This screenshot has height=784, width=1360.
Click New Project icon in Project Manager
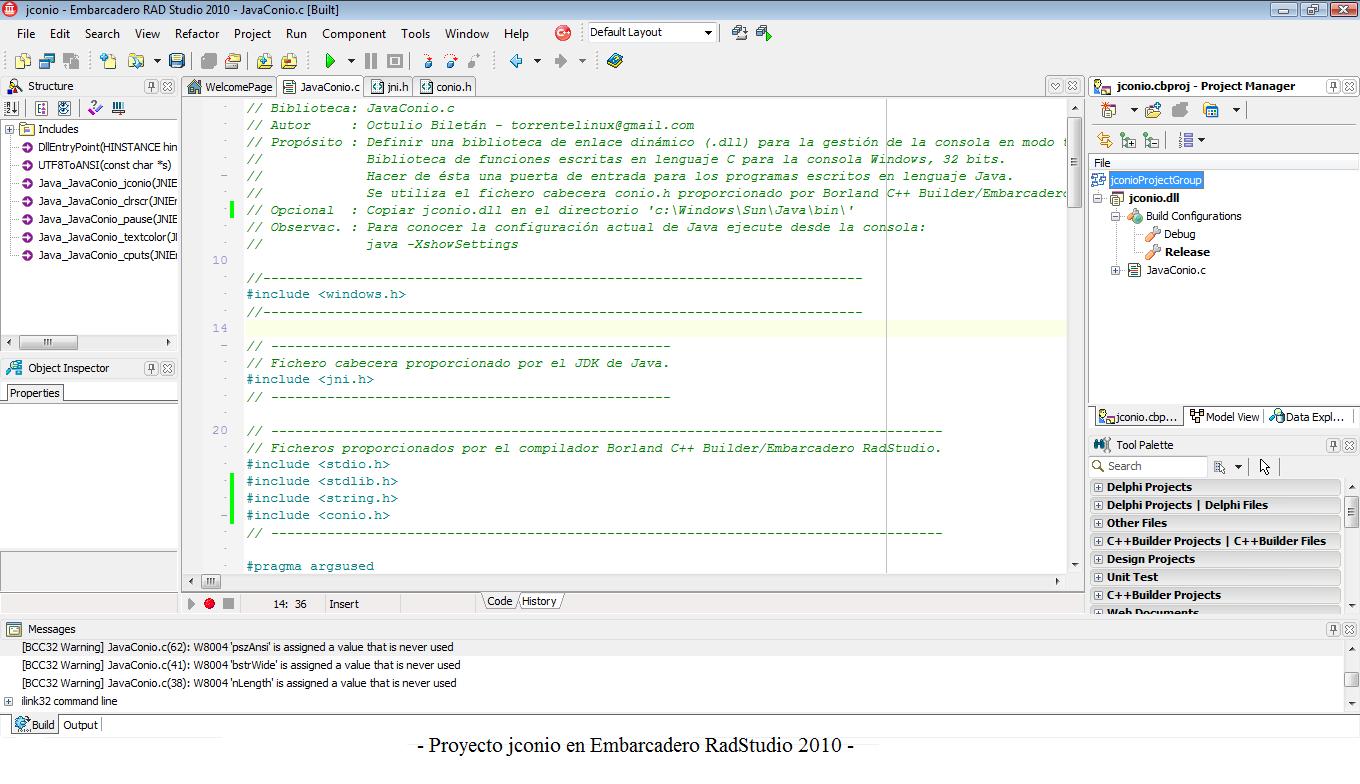click(1108, 110)
